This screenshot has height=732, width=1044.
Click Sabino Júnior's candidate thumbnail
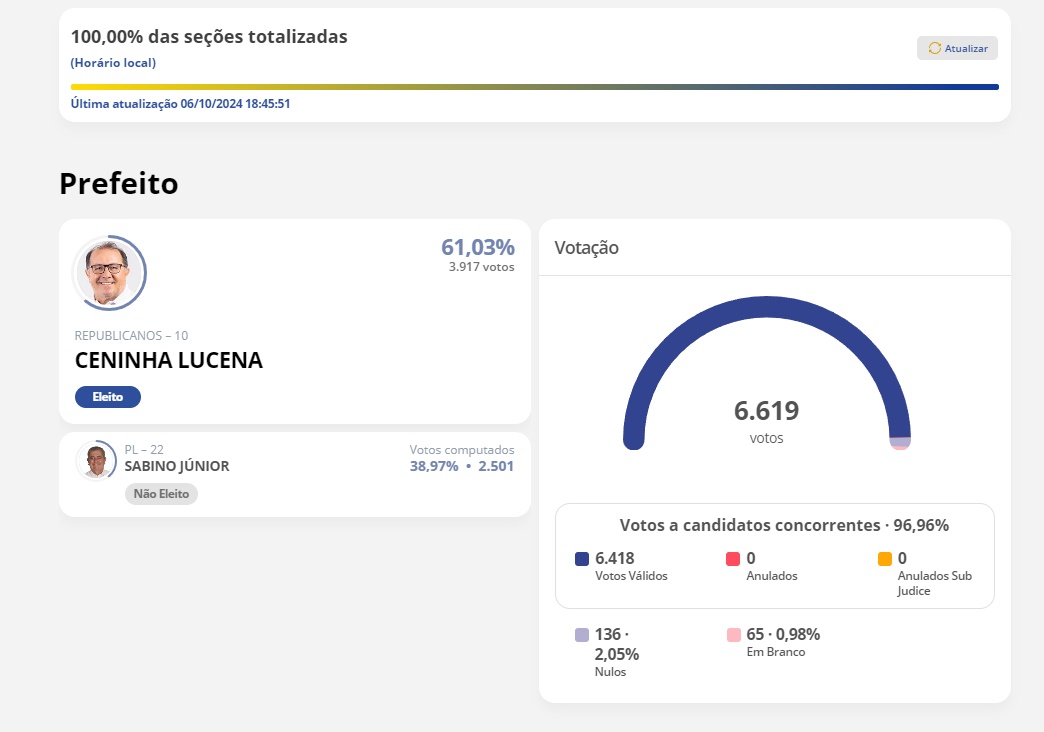click(x=95, y=460)
